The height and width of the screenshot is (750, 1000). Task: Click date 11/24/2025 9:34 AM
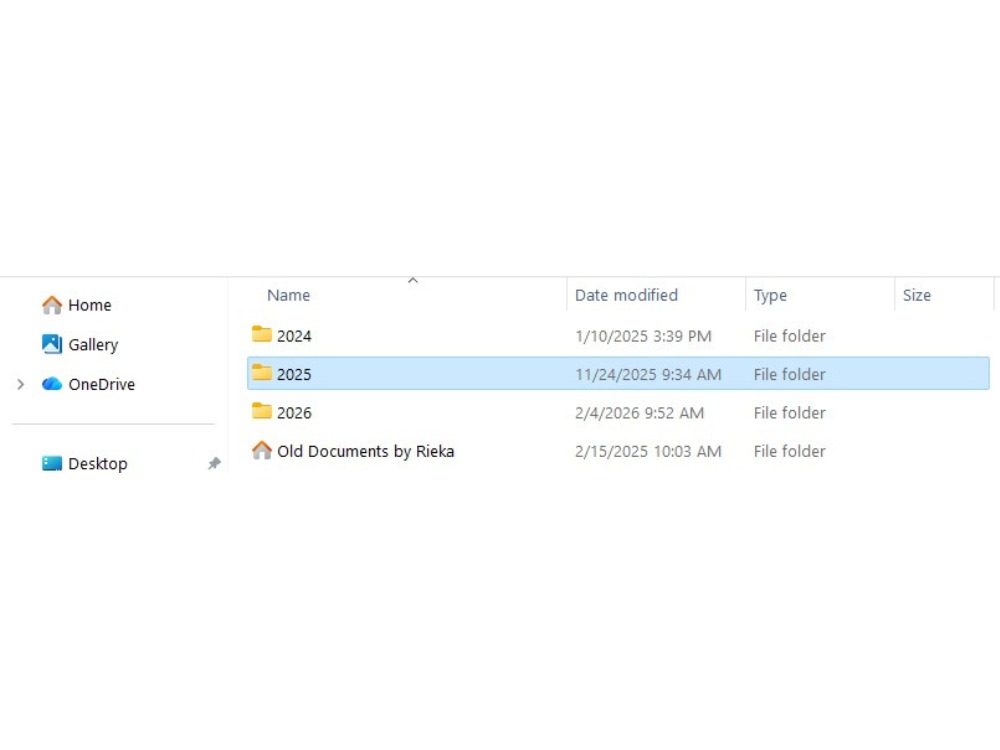[648, 374]
